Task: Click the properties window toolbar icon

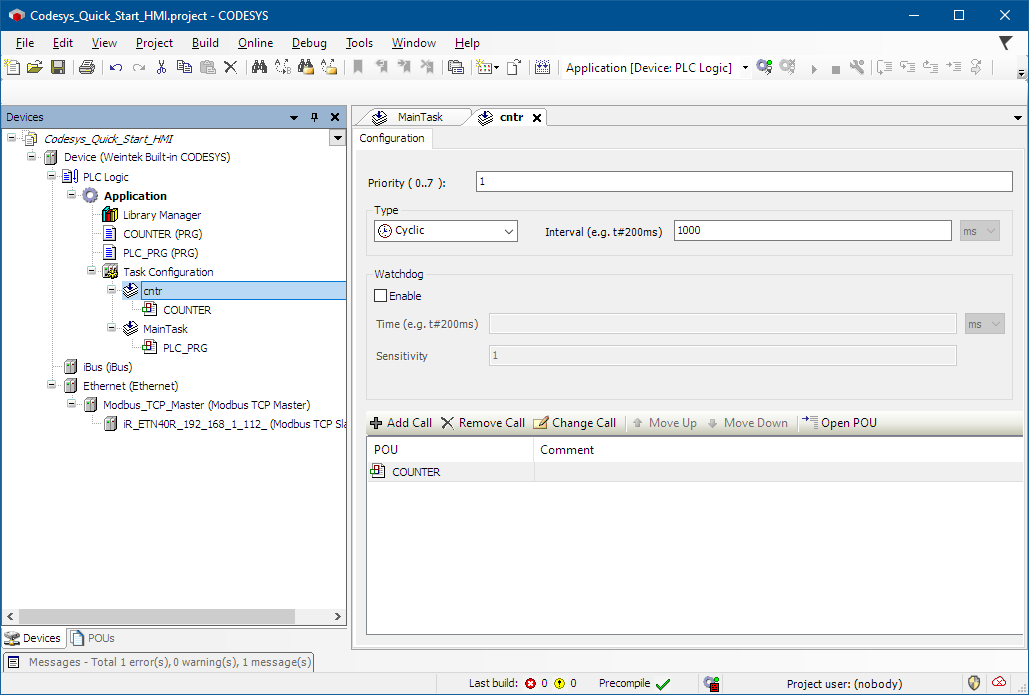Action: pos(455,67)
